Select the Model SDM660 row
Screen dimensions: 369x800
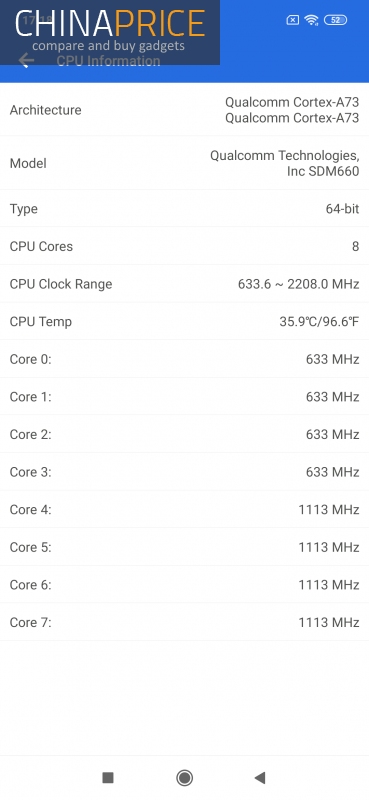click(x=184, y=163)
